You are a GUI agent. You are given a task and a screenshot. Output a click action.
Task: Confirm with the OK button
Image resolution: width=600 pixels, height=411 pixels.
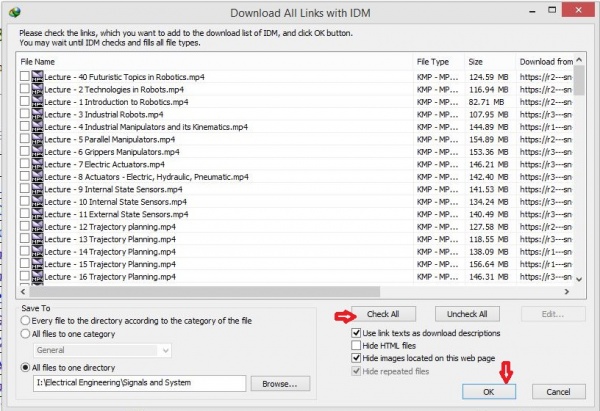coord(489,392)
